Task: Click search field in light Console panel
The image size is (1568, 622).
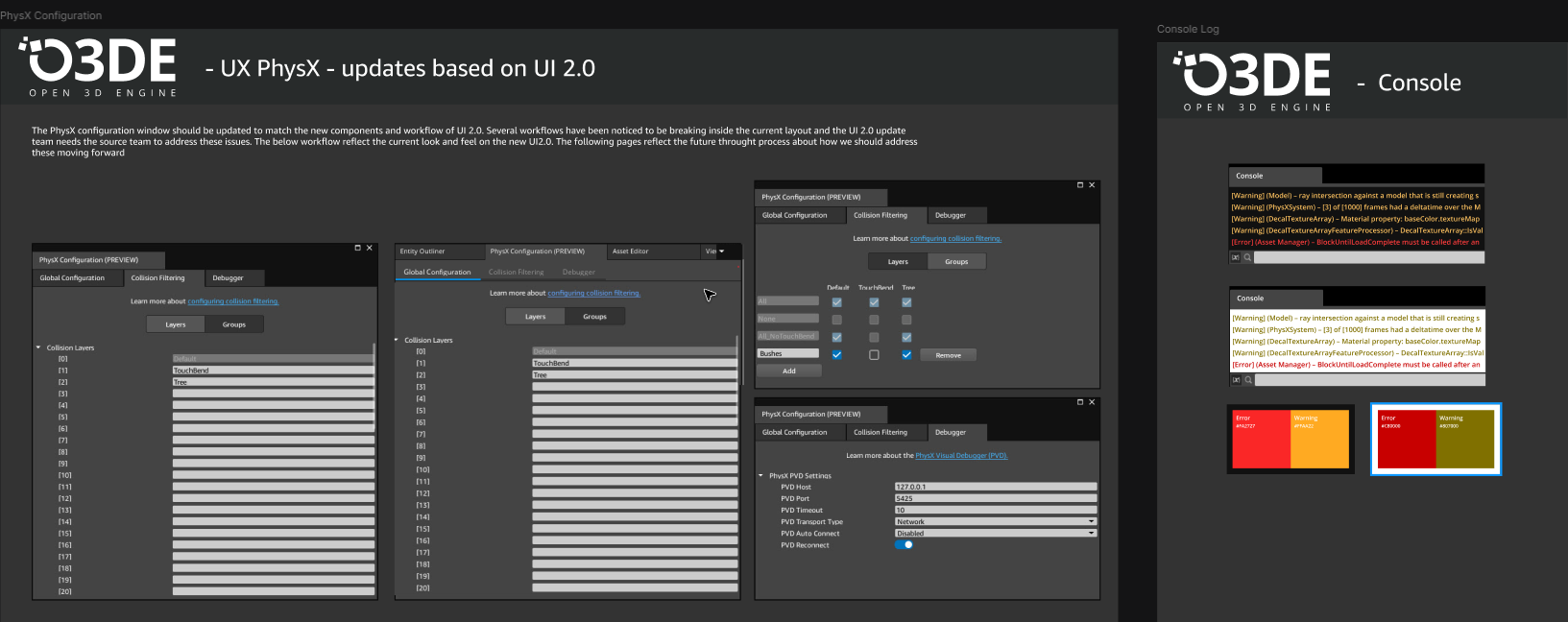Action: coord(1370,380)
